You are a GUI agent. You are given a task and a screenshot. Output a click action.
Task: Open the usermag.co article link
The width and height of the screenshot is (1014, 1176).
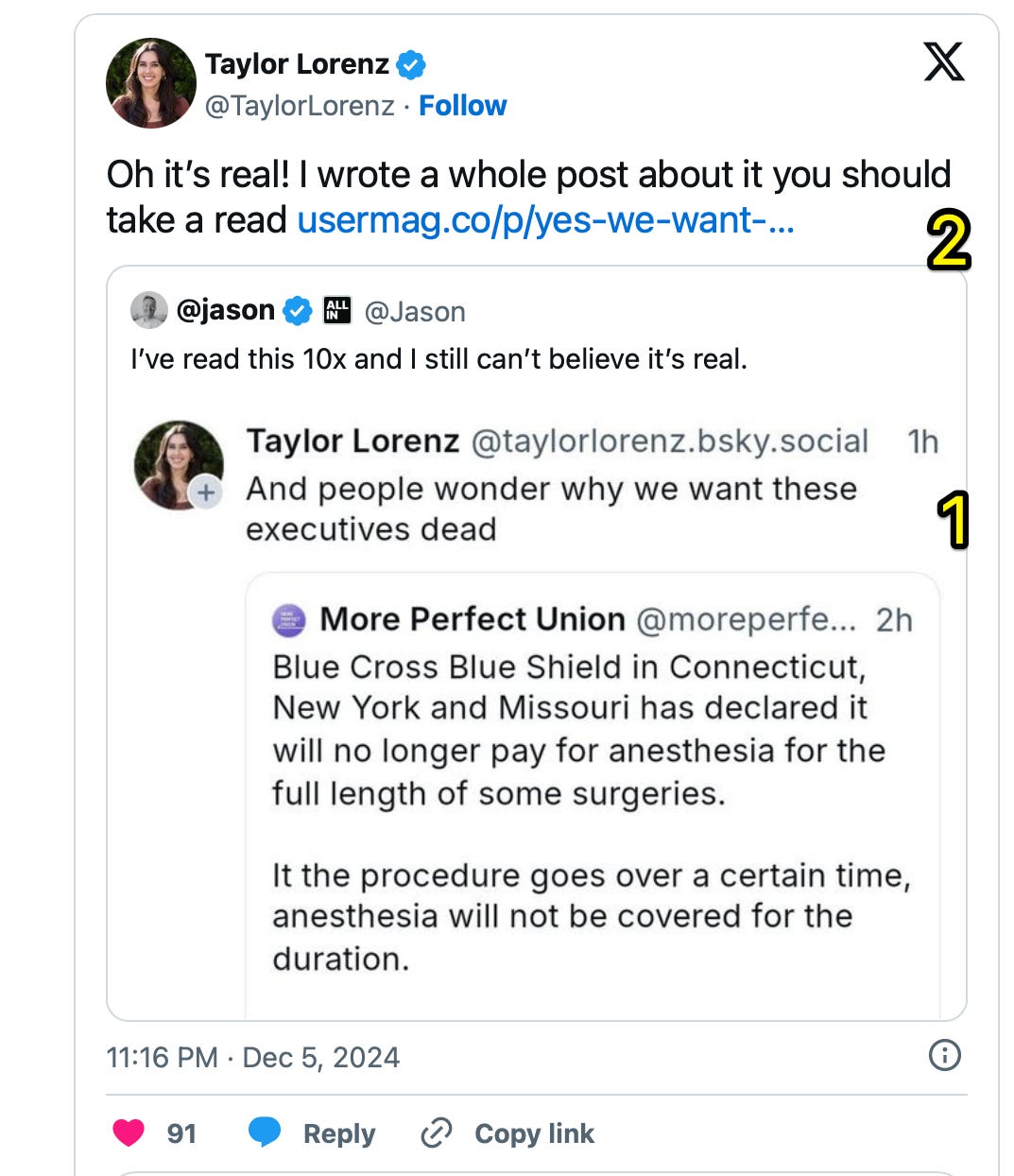(x=545, y=220)
